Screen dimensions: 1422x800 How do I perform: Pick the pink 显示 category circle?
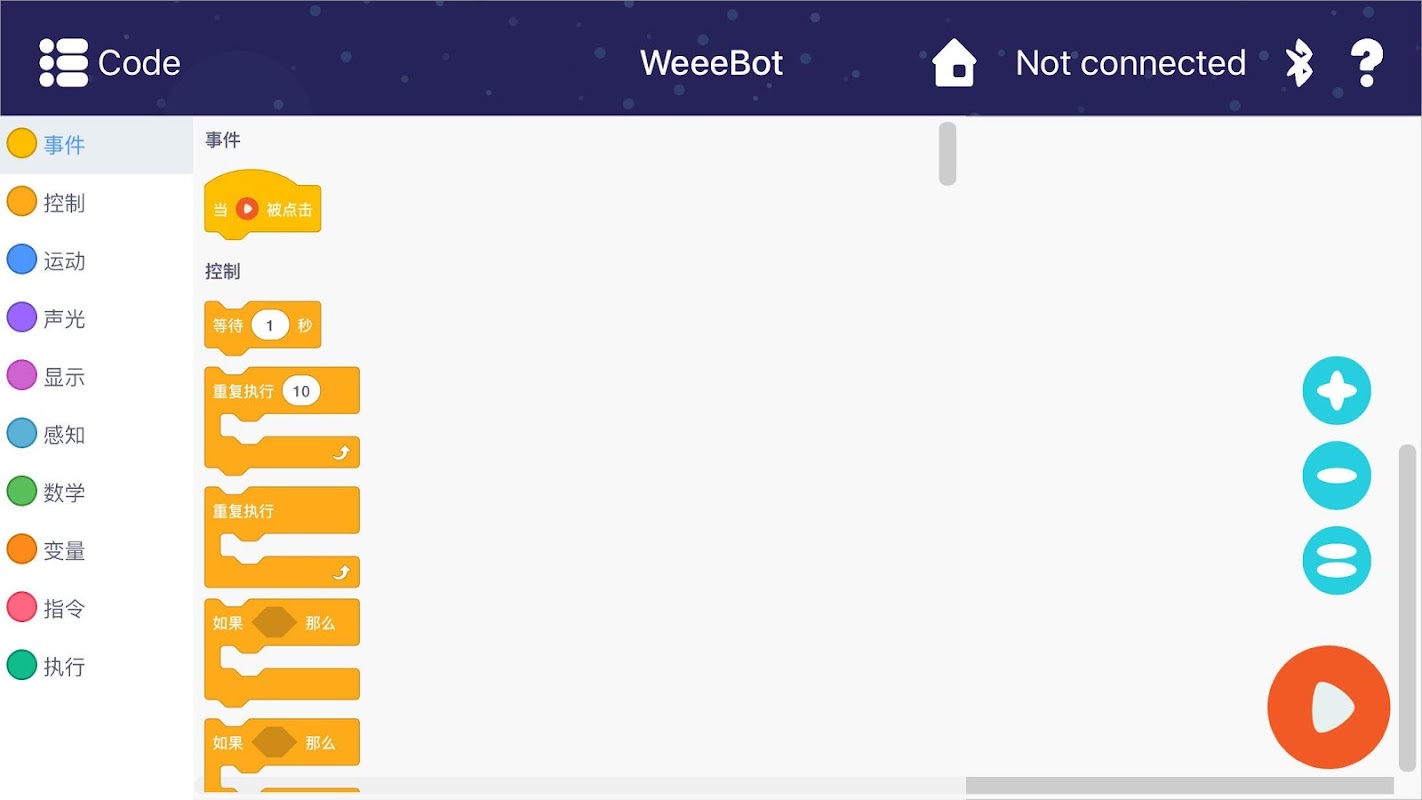click(x=22, y=376)
